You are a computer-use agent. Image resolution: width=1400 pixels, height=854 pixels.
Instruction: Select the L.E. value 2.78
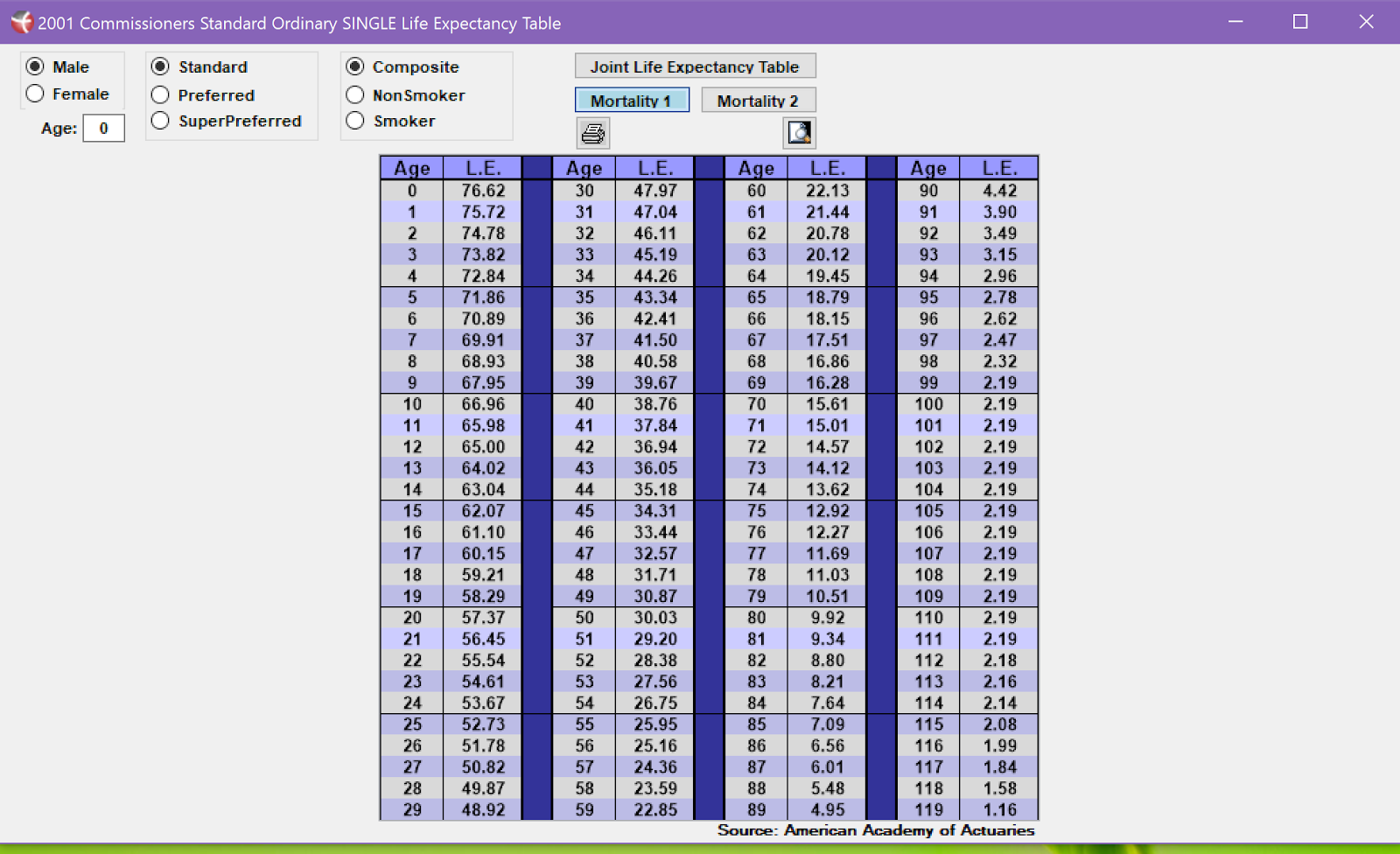tap(999, 297)
